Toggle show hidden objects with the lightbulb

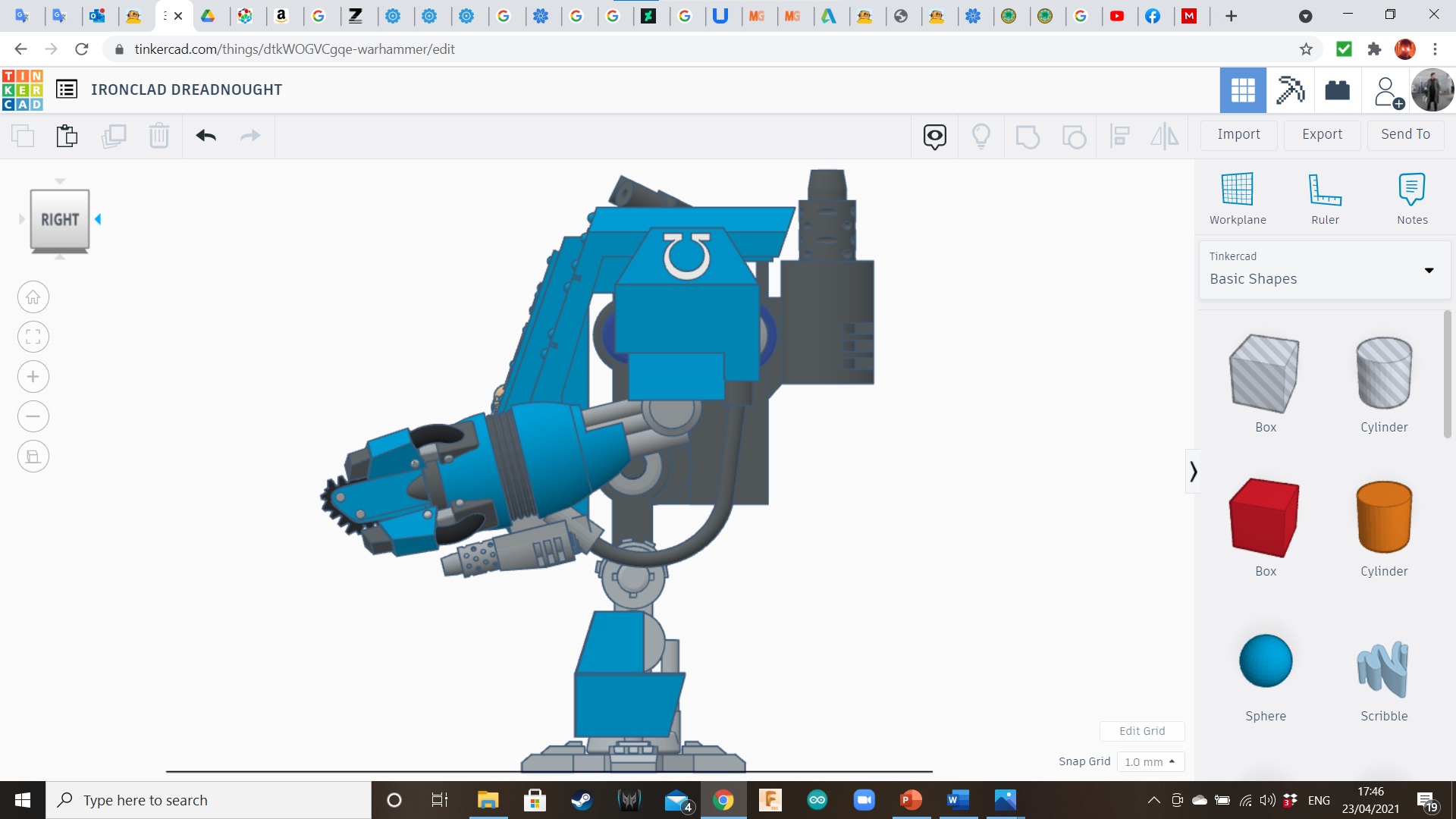(x=981, y=136)
